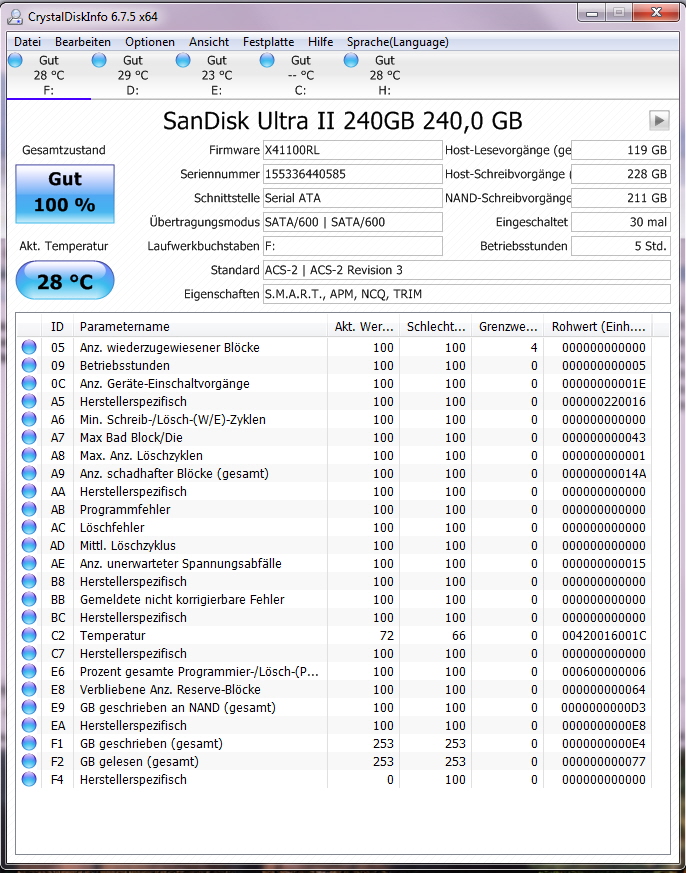
Task: Click status orb of attribute AD
Action: click(x=28, y=545)
